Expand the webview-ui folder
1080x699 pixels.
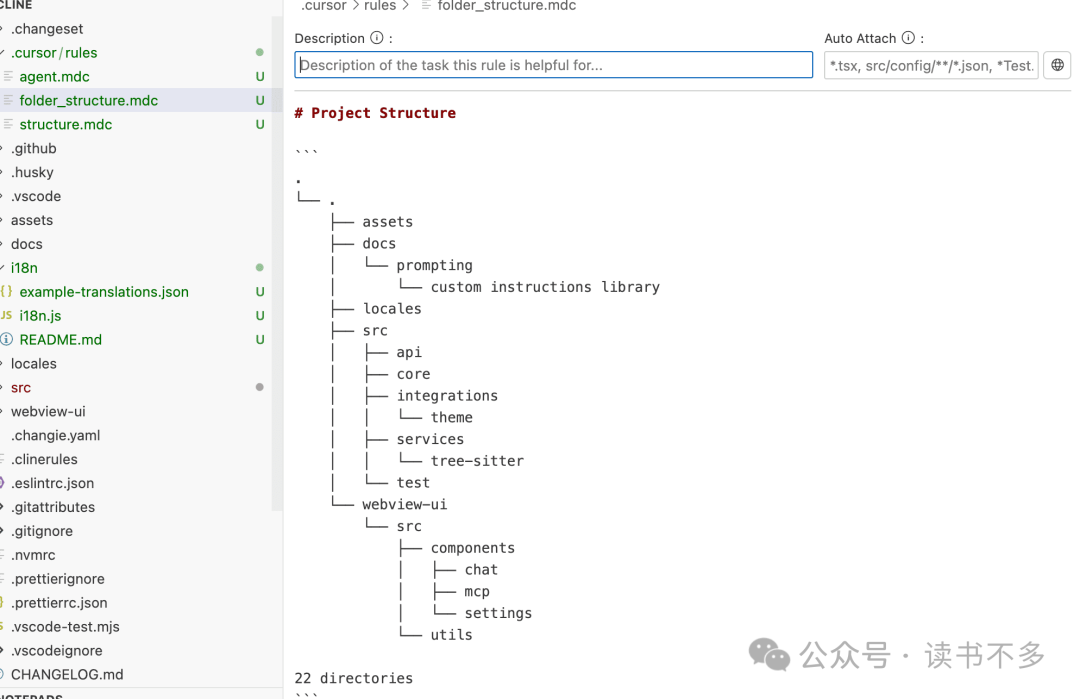coord(48,411)
